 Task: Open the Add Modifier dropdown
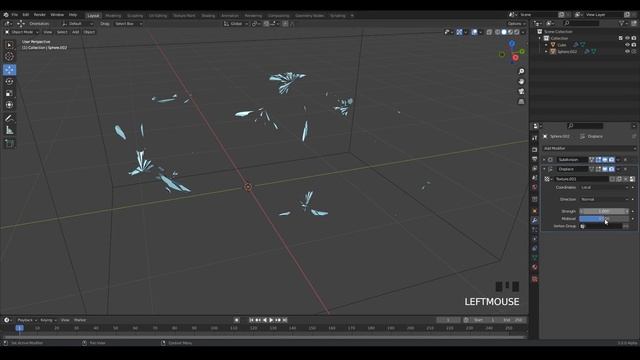click(589, 149)
